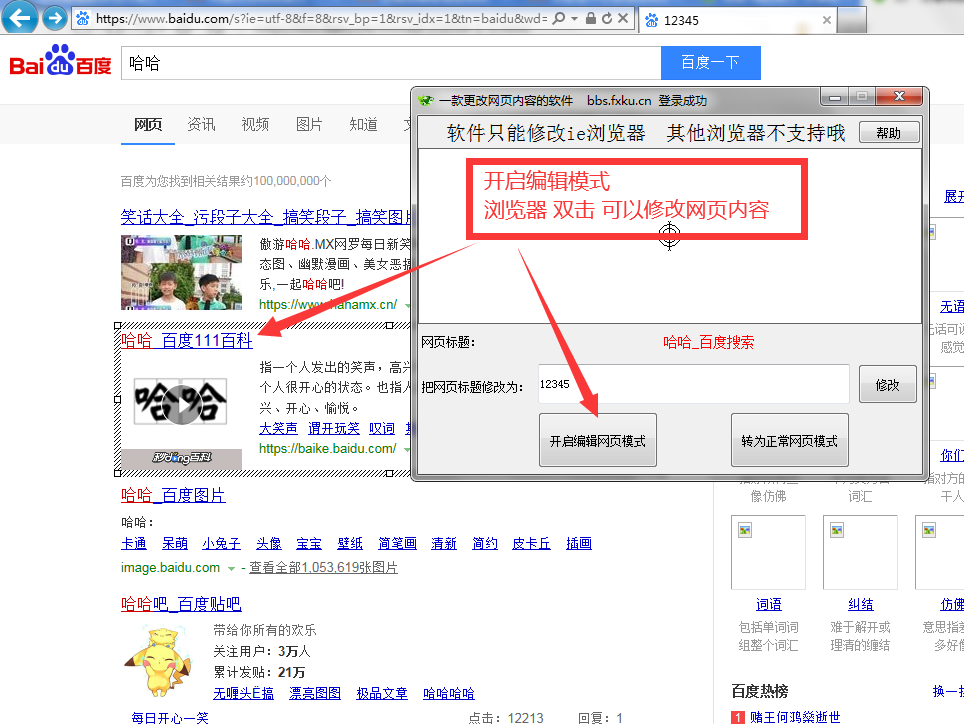Click the 修改 button

point(887,384)
